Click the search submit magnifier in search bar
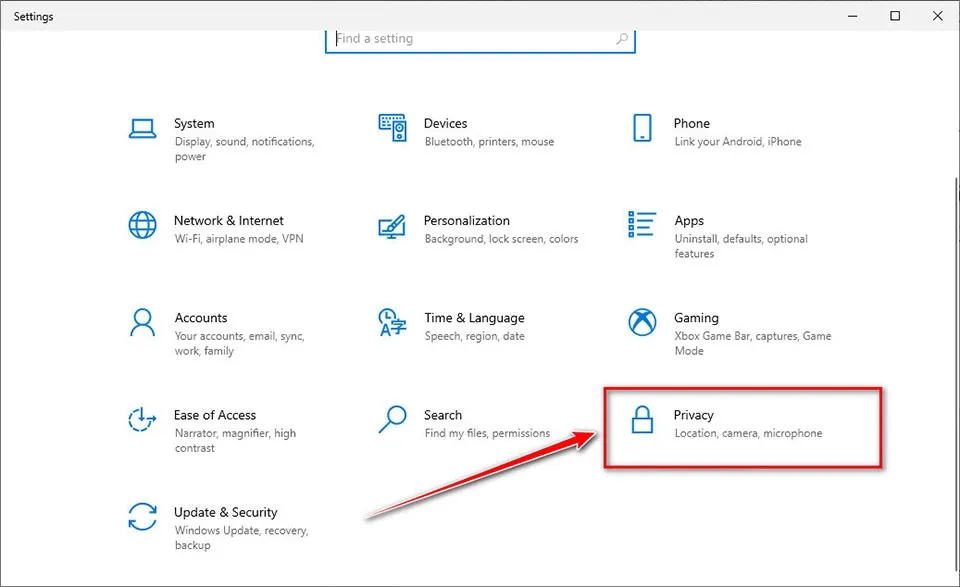This screenshot has height=587, width=960. pos(620,38)
